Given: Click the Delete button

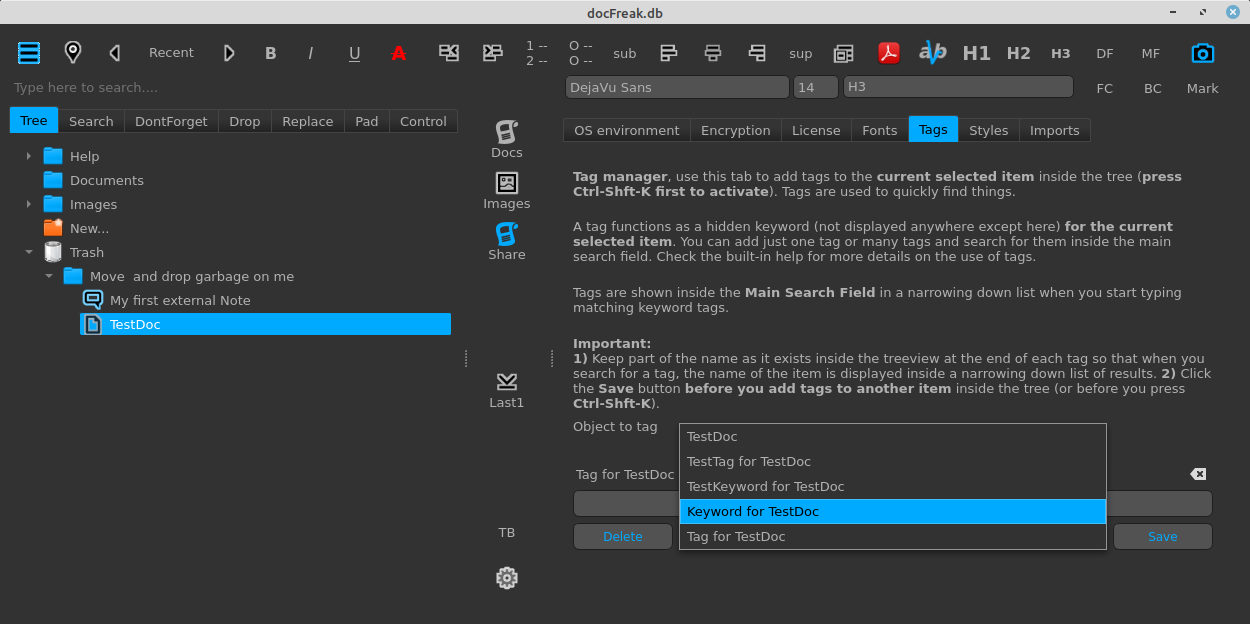Looking at the screenshot, I should [622, 536].
